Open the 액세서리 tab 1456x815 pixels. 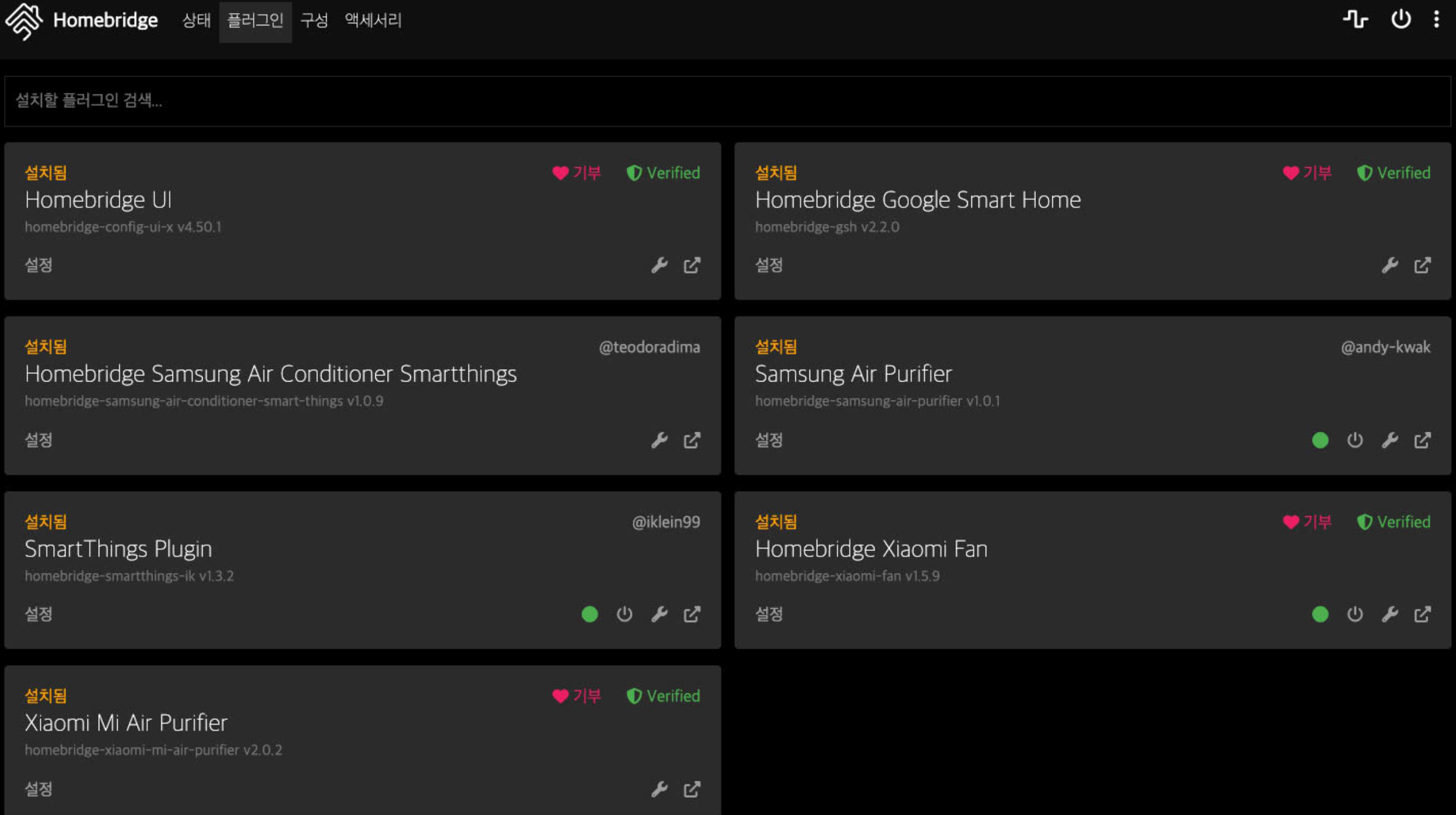[x=373, y=21]
